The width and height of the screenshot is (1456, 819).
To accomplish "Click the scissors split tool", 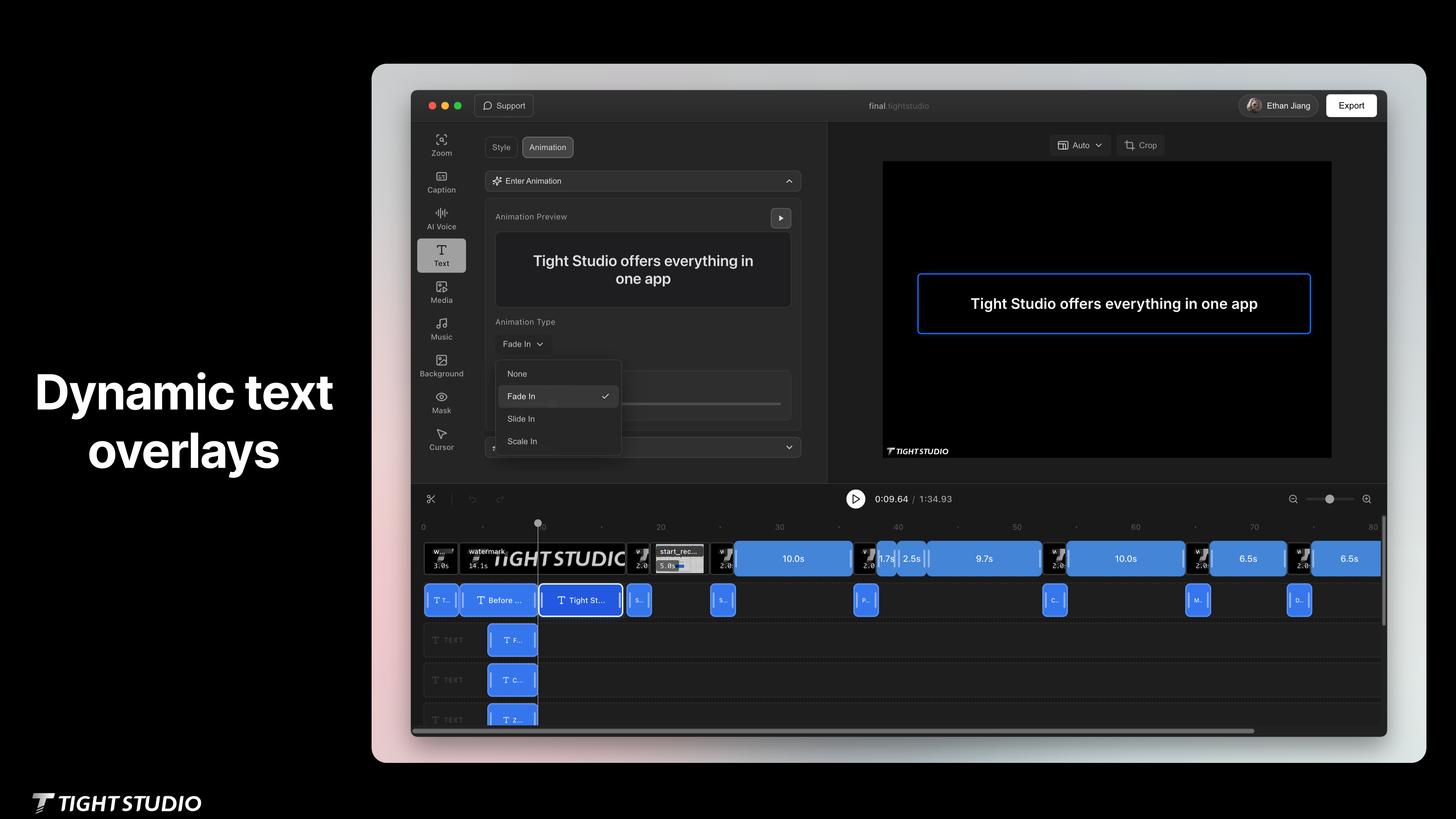I will click(431, 499).
